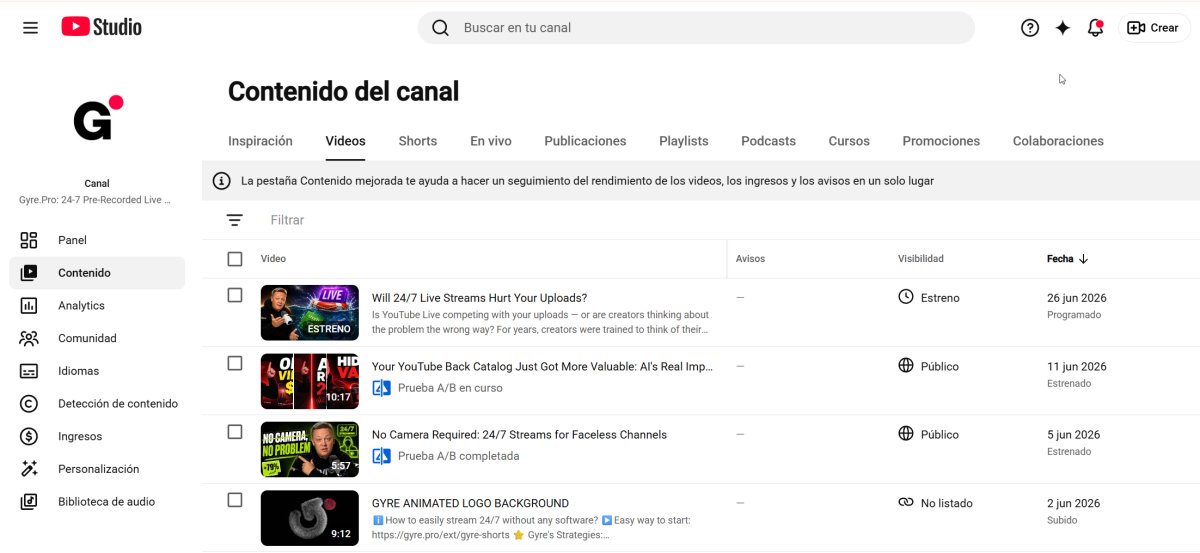Open the ESTRENO video thumbnail
The image size is (1200, 553).
(310, 313)
